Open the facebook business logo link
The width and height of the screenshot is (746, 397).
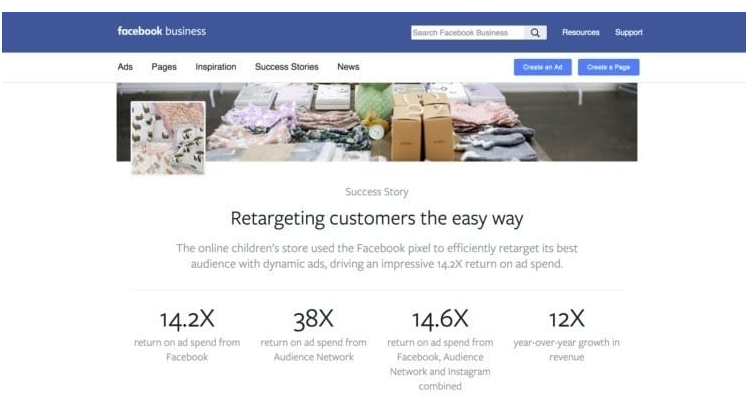[162, 31]
